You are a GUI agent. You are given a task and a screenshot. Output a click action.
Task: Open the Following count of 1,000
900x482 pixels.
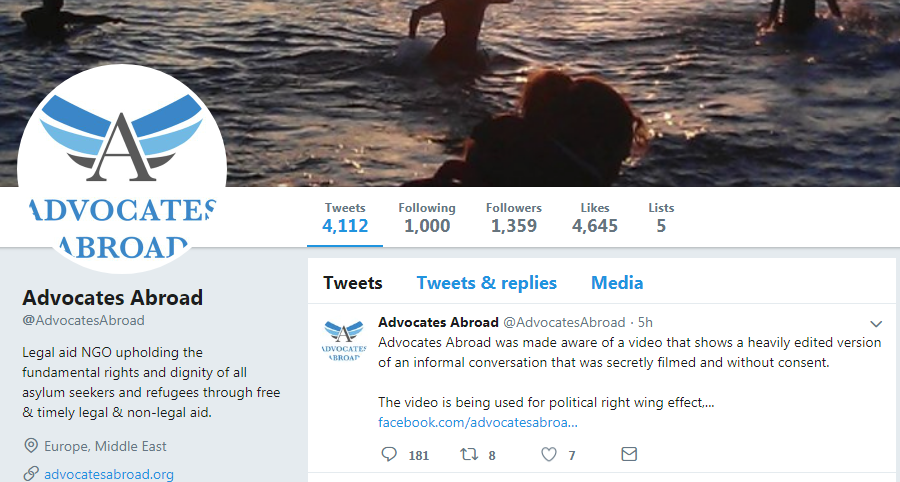tap(427, 217)
